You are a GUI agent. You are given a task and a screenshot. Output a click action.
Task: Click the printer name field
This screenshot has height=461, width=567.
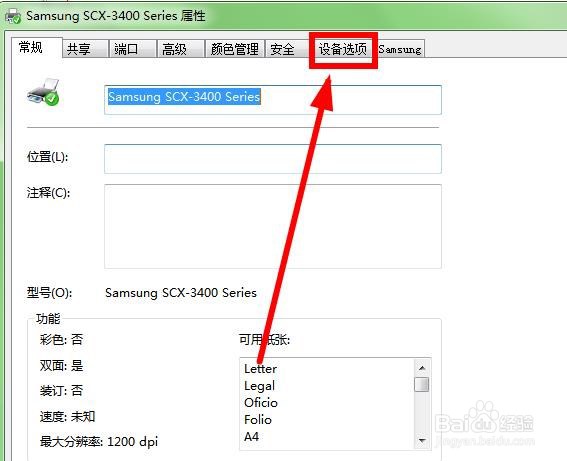(x=273, y=100)
